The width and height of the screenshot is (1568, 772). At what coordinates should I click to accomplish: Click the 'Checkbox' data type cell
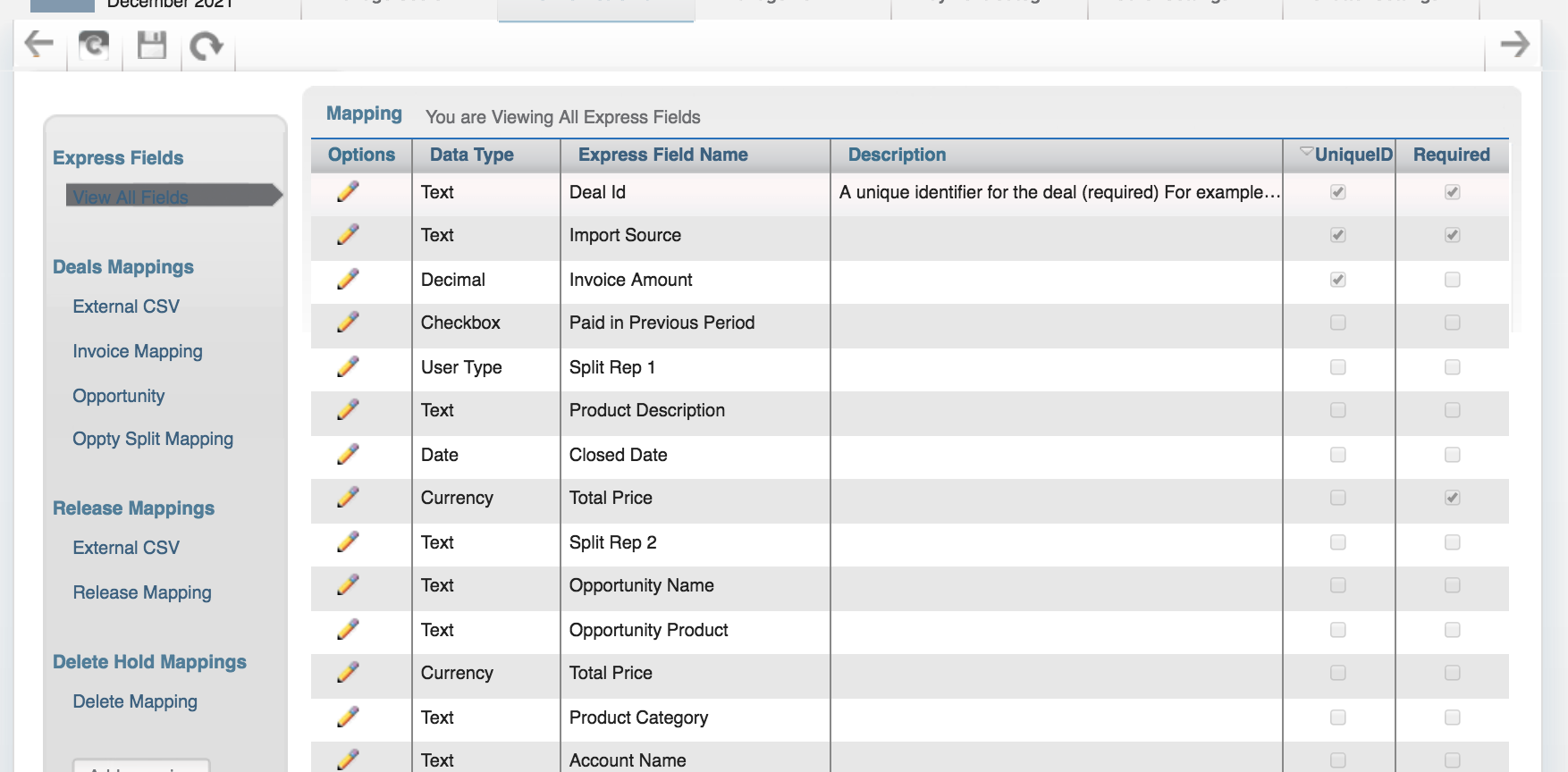[460, 323]
